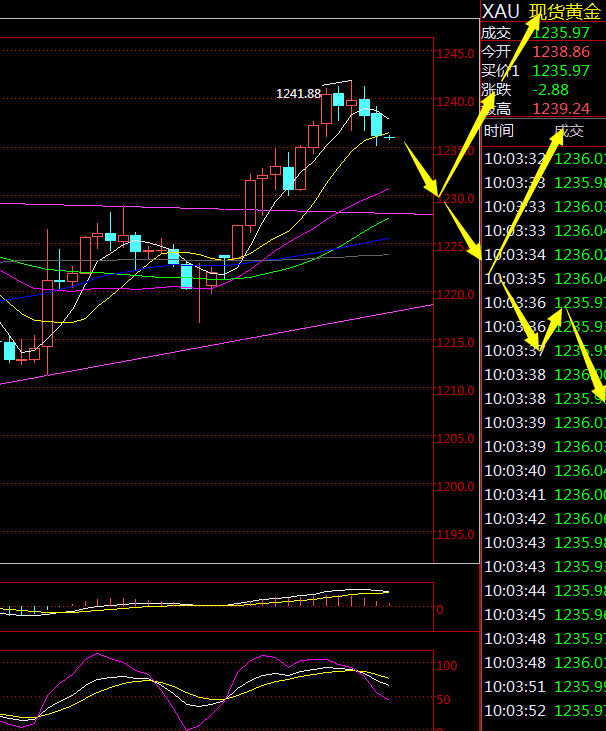Select the 10:03:32 trade row
The width and height of the screenshot is (606, 731).
[544, 159]
